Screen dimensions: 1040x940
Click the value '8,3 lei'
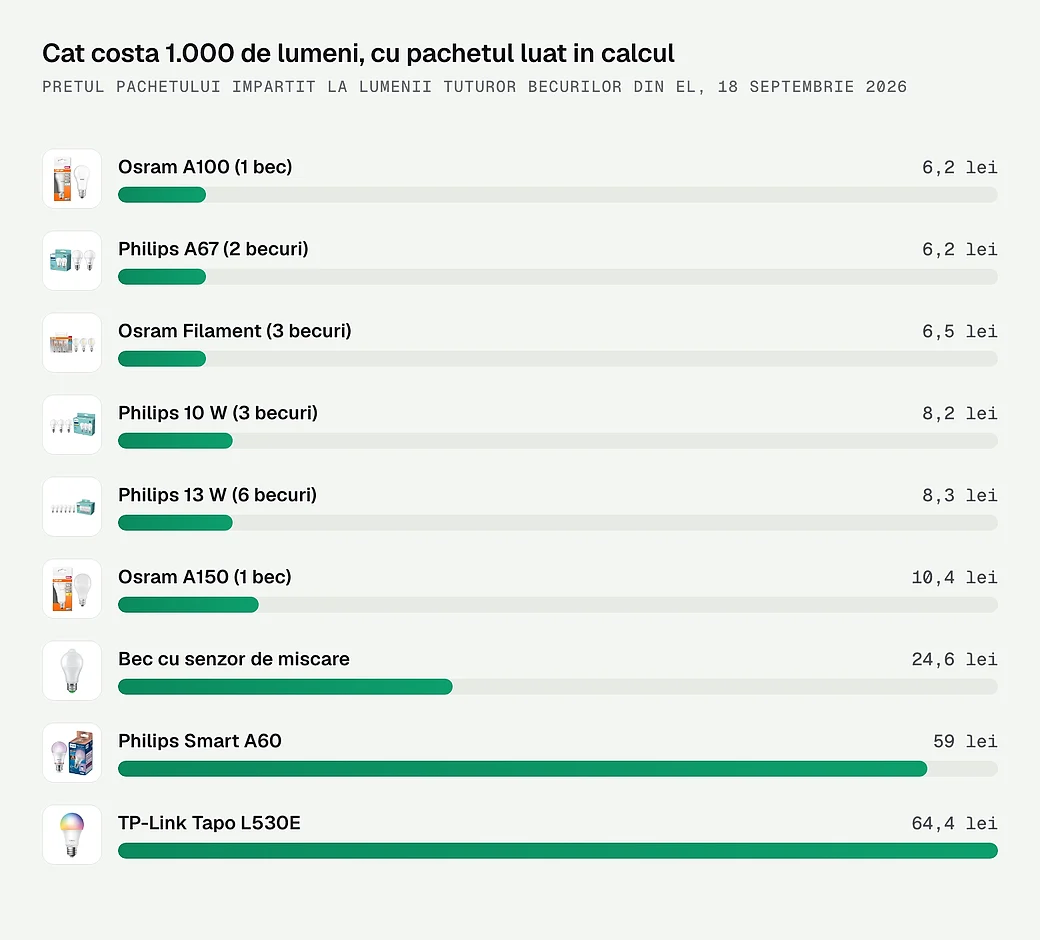(x=959, y=496)
